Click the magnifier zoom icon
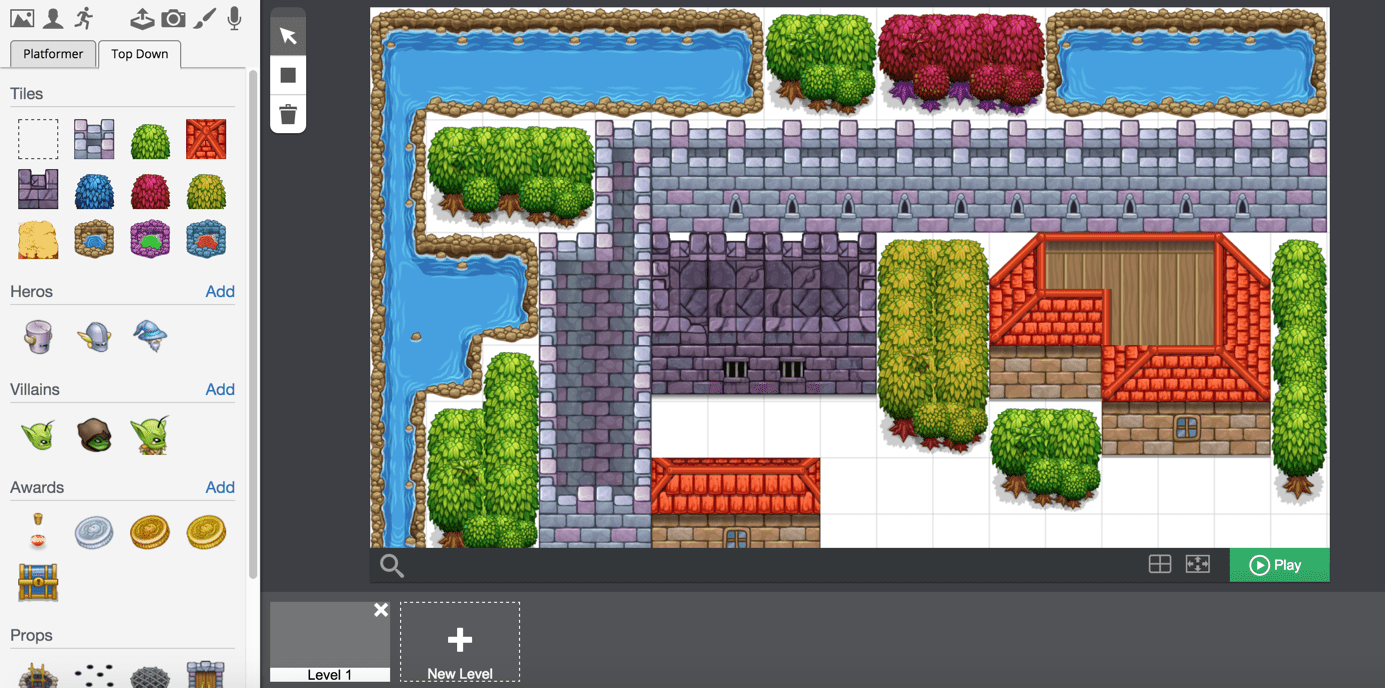The image size is (1385, 688). (x=392, y=566)
